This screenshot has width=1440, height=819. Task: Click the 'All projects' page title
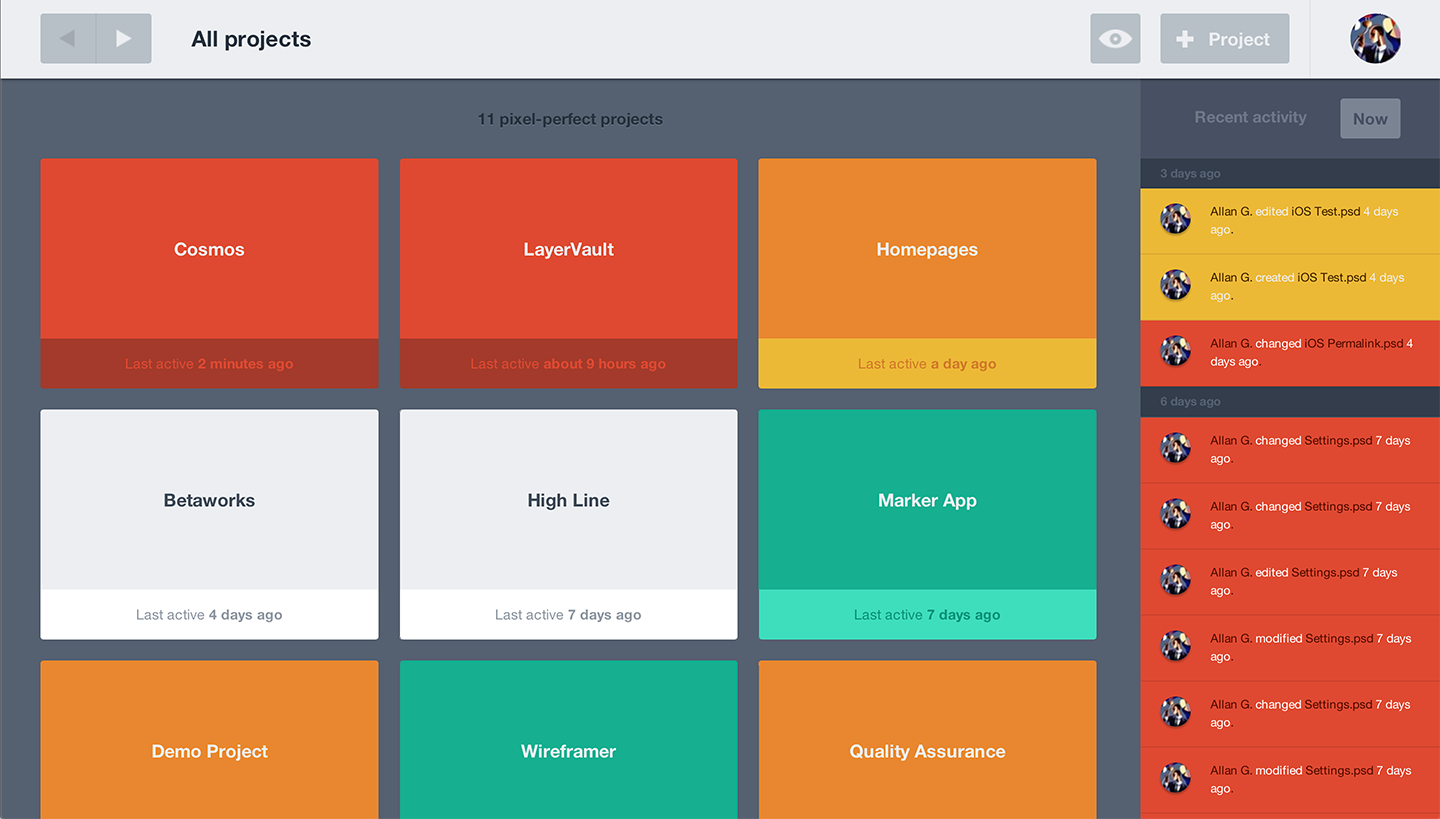pyautogui.click(x=251, y=39)
